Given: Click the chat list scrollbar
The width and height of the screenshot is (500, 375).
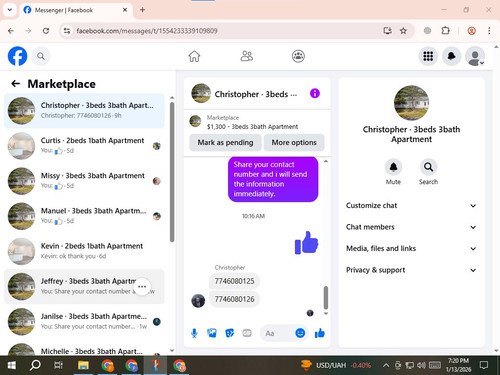Looking at the screenshot, I should point(172,172).
